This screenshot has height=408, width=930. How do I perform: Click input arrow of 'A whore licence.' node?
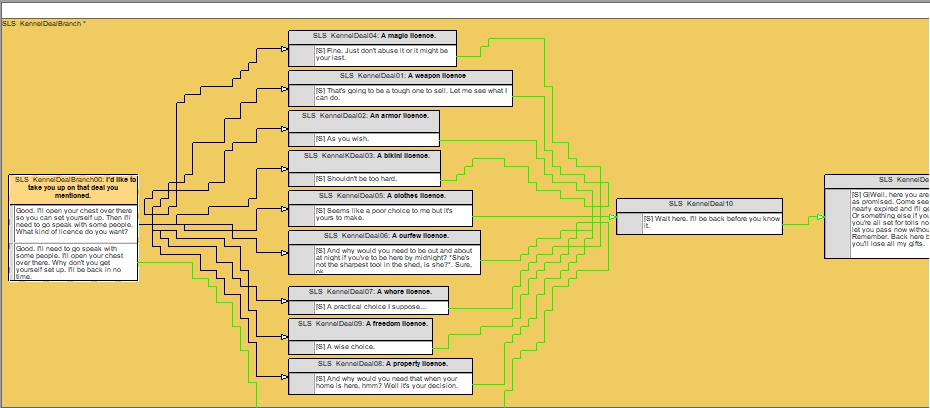point(285,301)
